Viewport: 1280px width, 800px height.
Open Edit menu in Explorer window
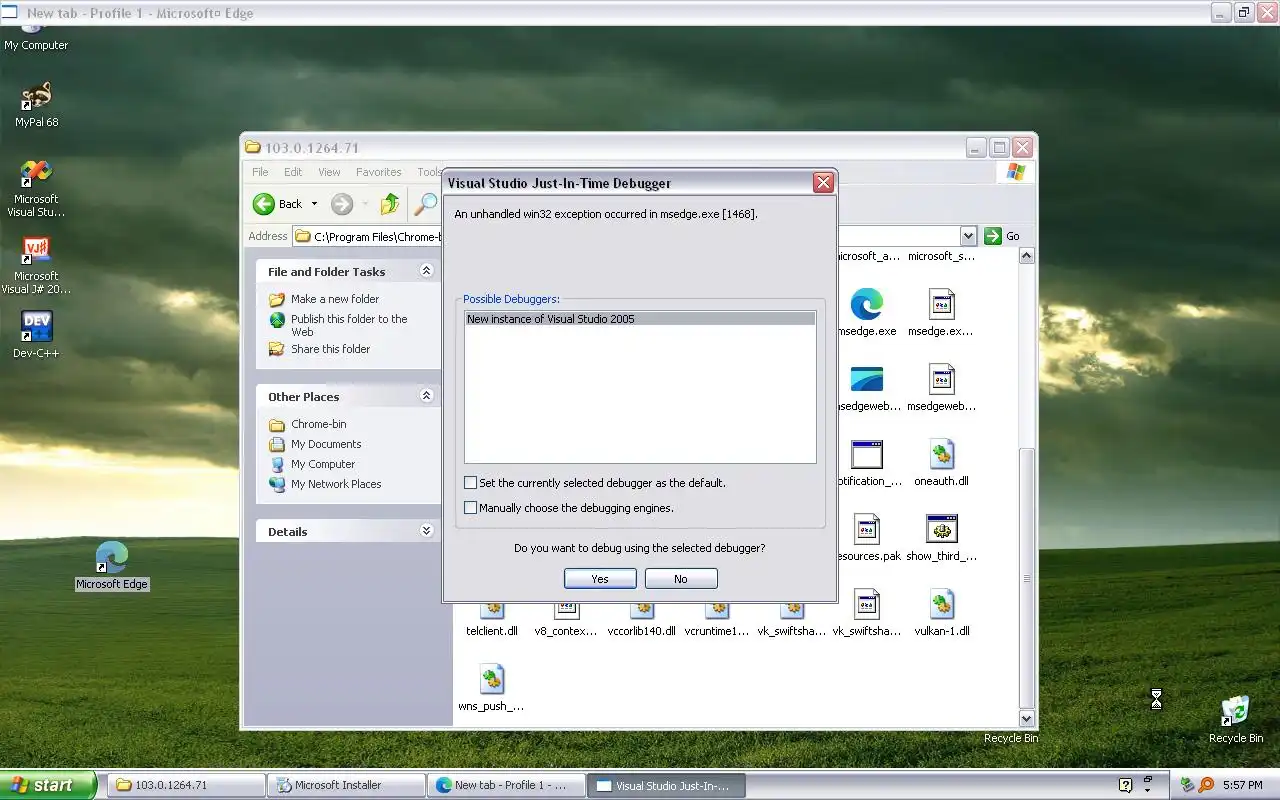[x=293, y=172]
